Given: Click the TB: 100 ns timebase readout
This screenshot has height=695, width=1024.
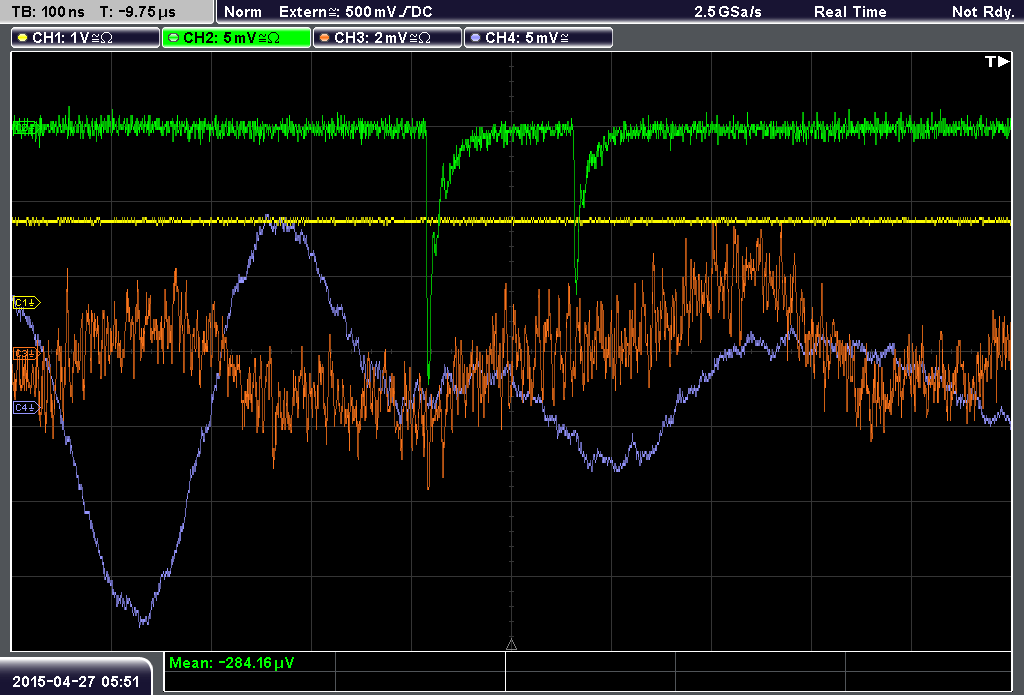Looking at the screenshot, I should [x=48, y=12].
